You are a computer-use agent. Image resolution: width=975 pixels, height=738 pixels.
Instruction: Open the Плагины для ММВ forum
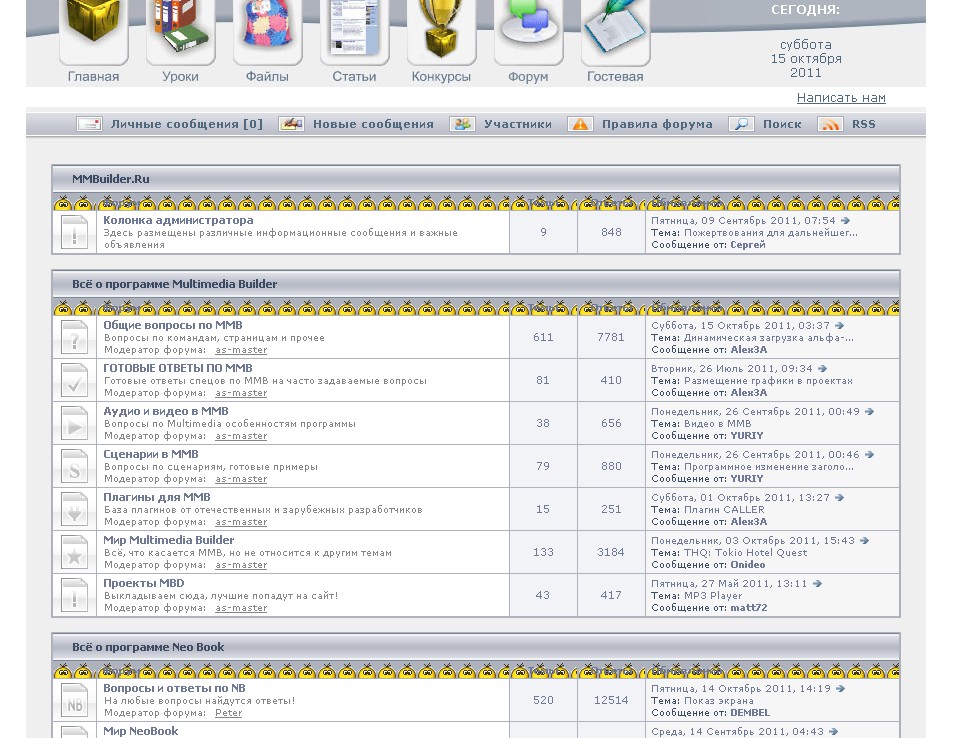click(x=157, y=497)
